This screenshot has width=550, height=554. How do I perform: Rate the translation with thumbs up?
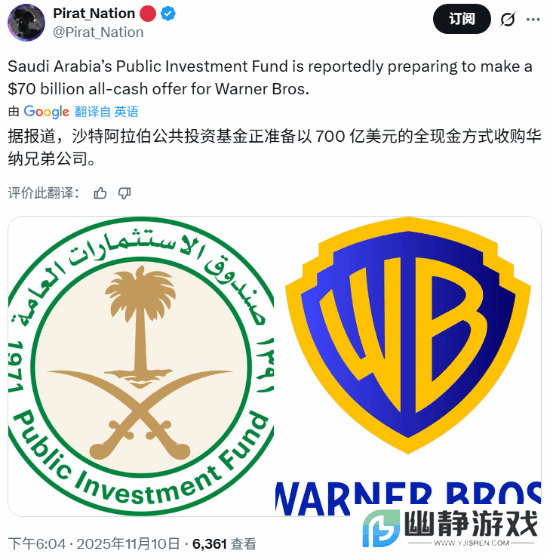[x=100, y=193]
